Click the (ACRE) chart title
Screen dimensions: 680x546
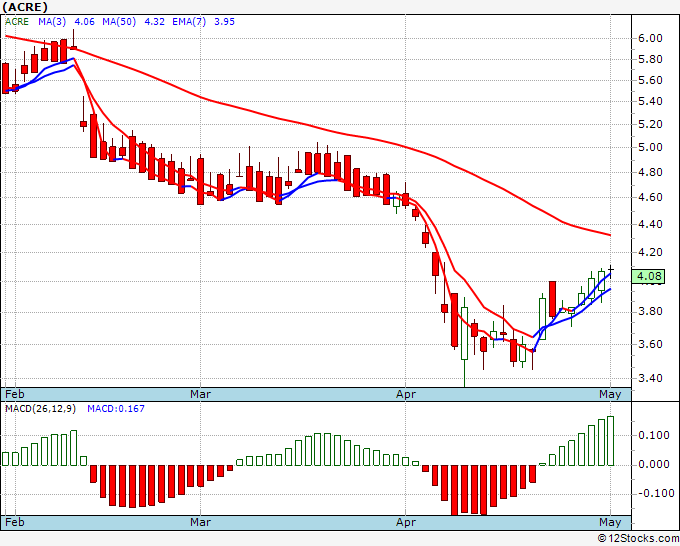point(25,7)
